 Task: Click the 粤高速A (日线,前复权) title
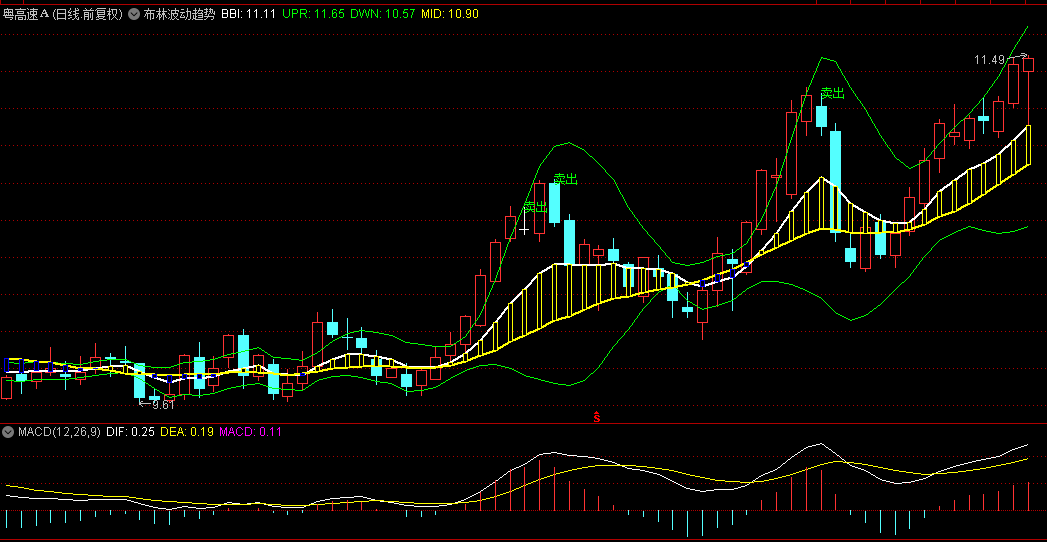(x=63, y=14)
